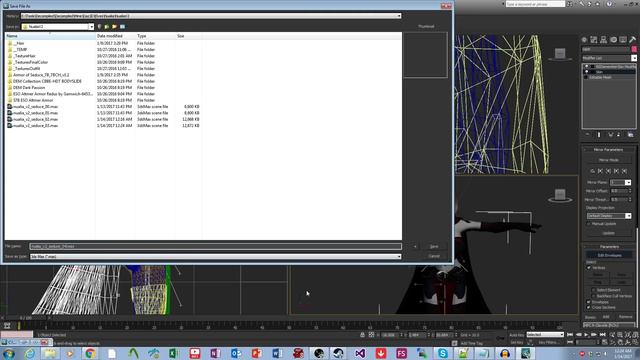Click Remove Modifier from stack icon
Screen dimensions: 640x360
(x=618, y=135)
